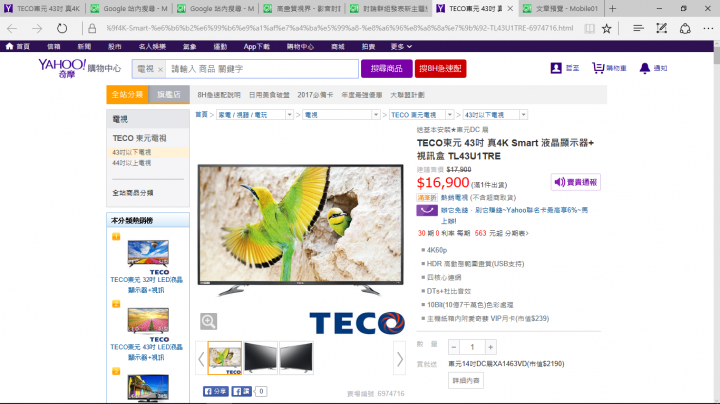Open the 更多 menu in purple bar
Screen dimensions: 720x404
(401, 46)
